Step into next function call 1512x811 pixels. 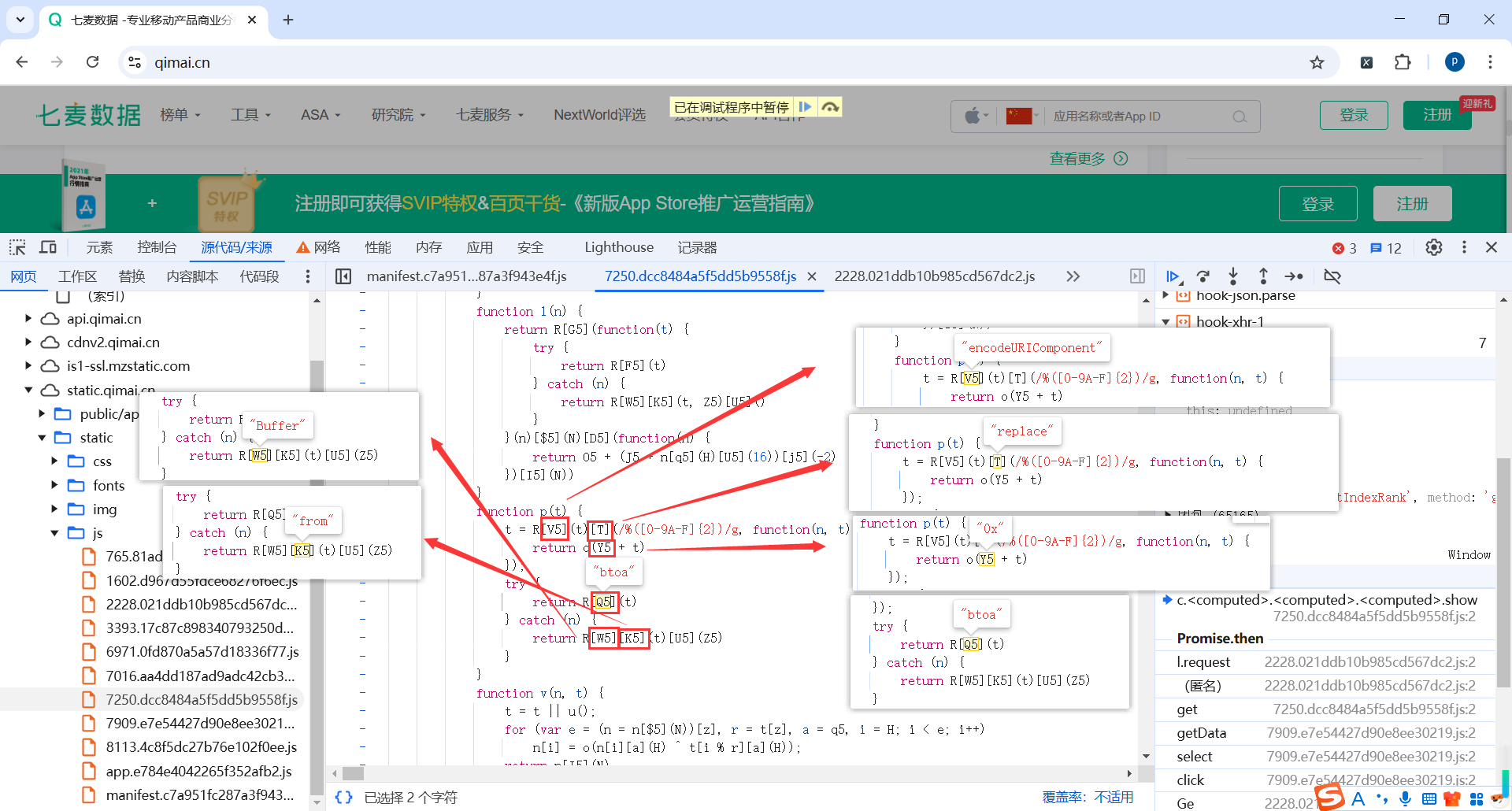(x=1233, y=276)
